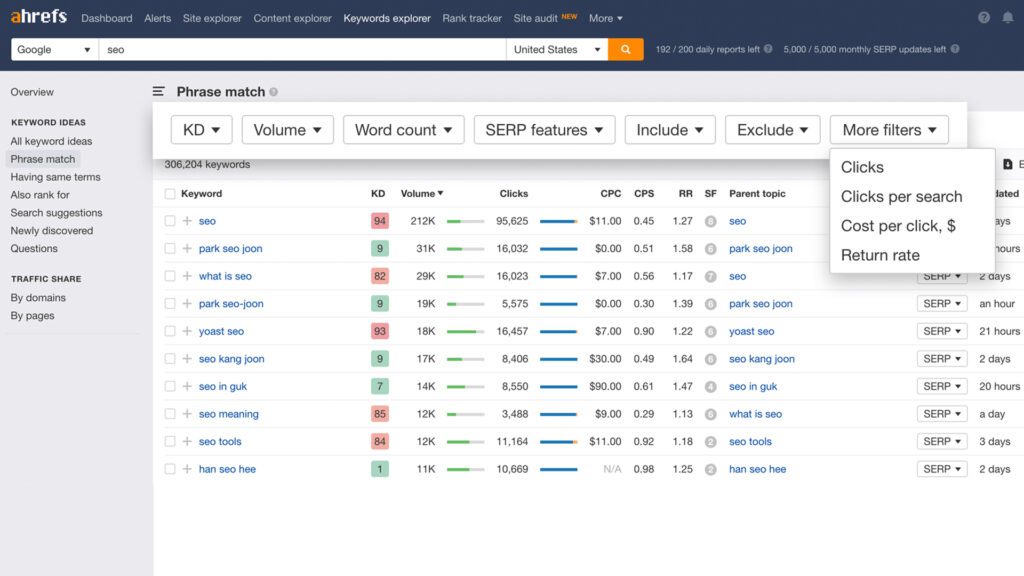Viewport: 1024px width, 576px height.
Task: Open the Include filter dropdown
Action: tap(670, 130)
